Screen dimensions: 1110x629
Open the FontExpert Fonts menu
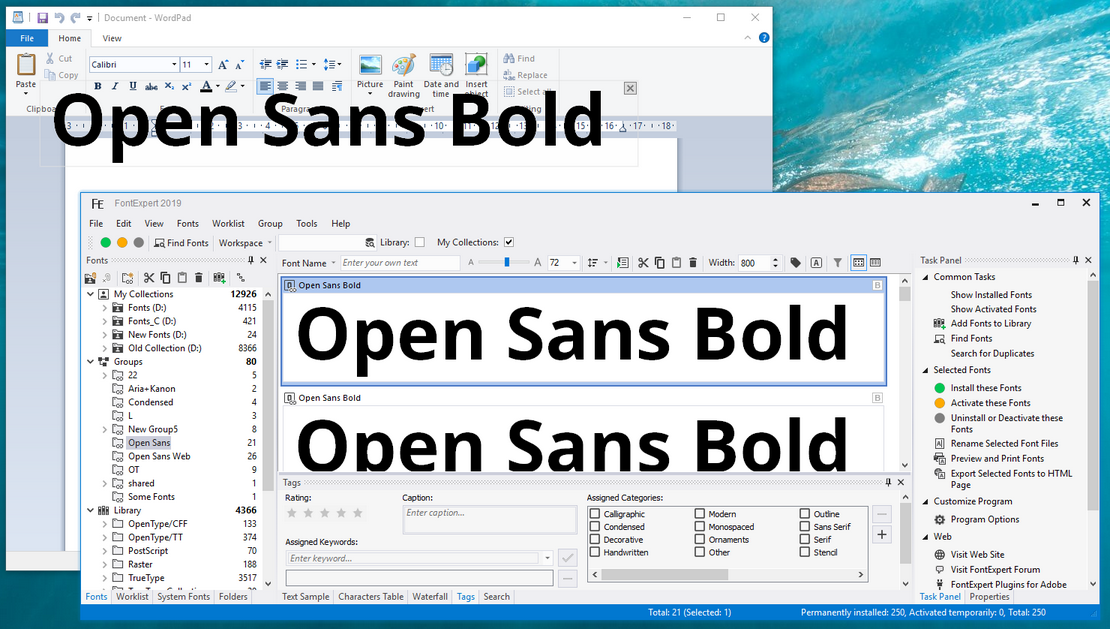coord(188,223)
